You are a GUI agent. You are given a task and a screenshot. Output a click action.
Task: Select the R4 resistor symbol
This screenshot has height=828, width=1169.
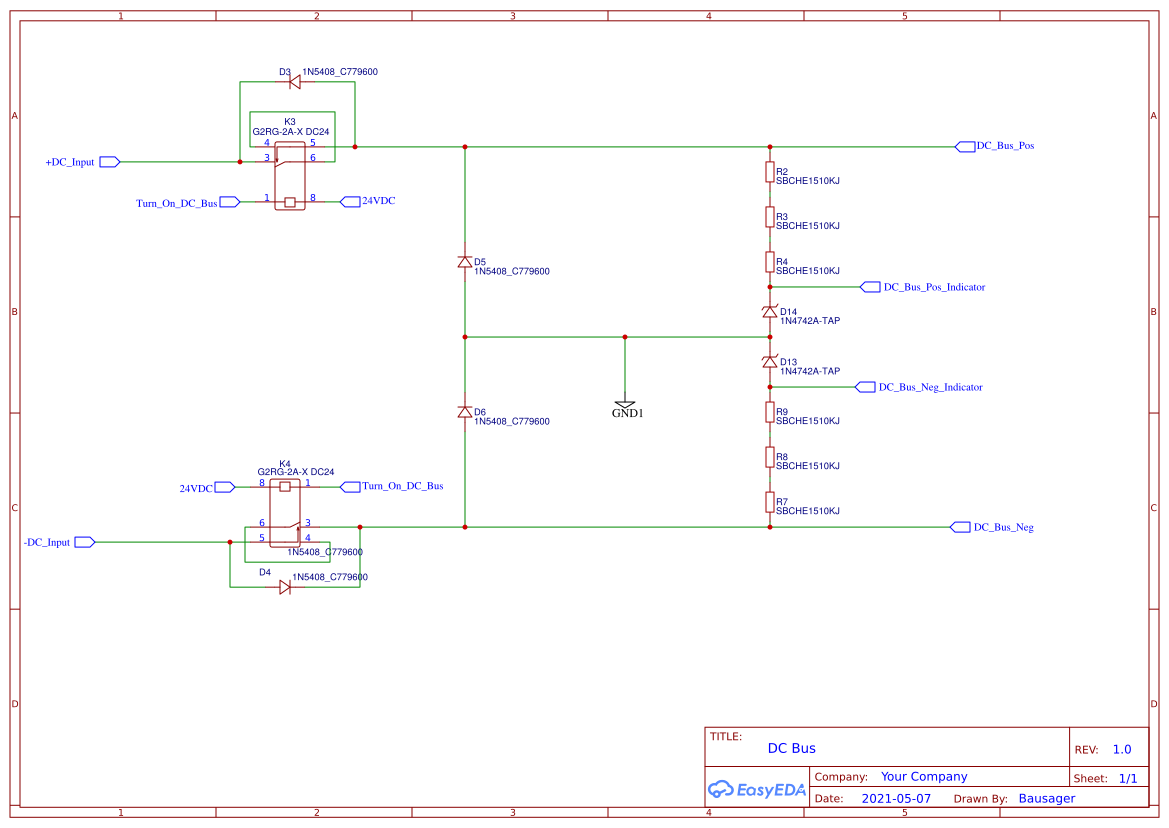point(770,262)
